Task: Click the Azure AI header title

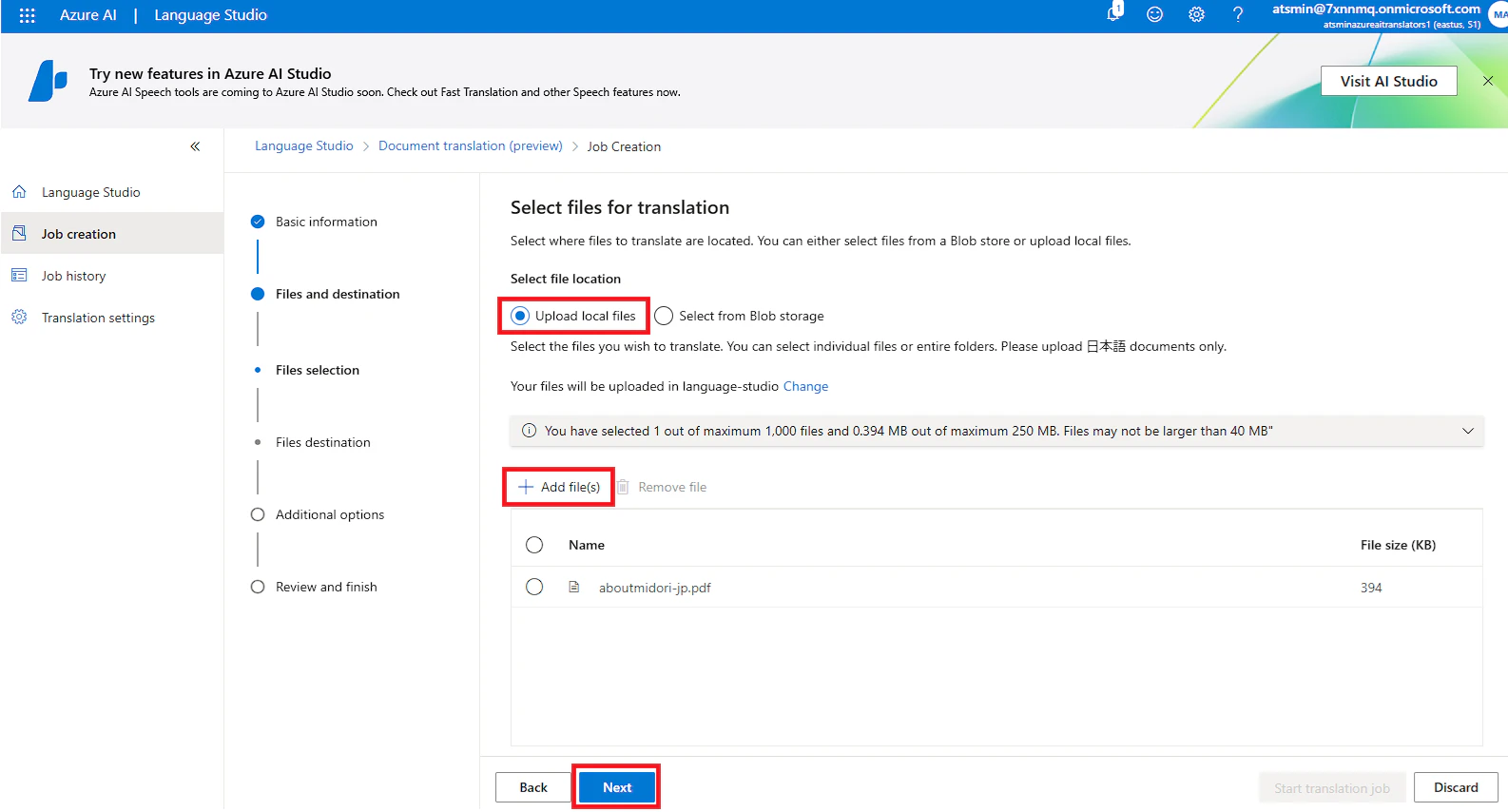Action: pos(88,15)
